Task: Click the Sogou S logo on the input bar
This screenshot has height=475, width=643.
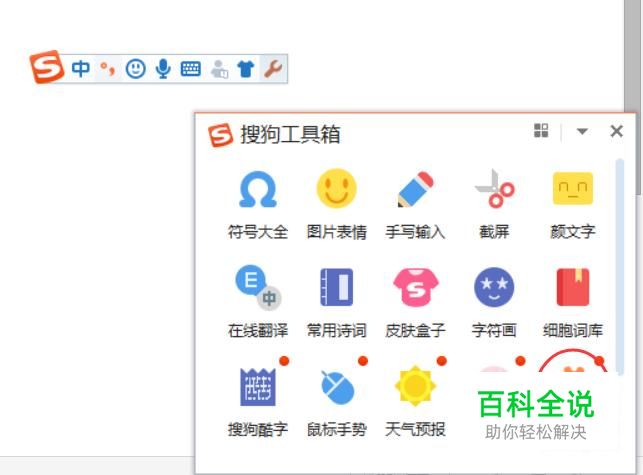Action: pos(46,67)
